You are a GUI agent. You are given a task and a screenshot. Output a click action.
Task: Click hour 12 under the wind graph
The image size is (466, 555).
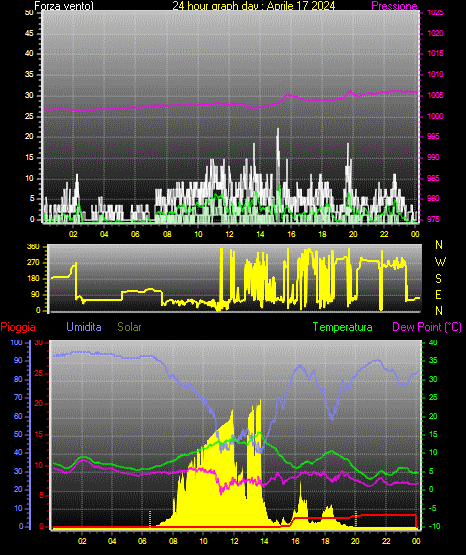tap(229, 234)
